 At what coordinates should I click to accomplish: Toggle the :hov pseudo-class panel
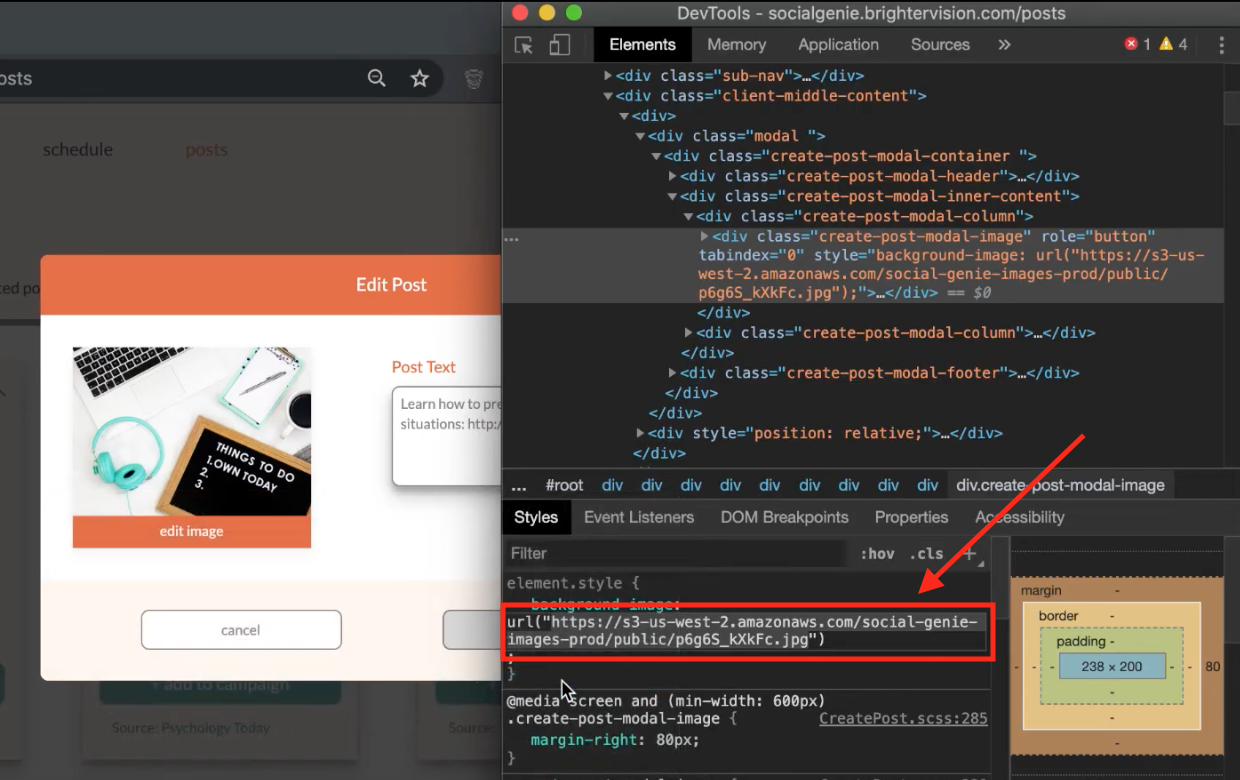click(x=878, y=553)
